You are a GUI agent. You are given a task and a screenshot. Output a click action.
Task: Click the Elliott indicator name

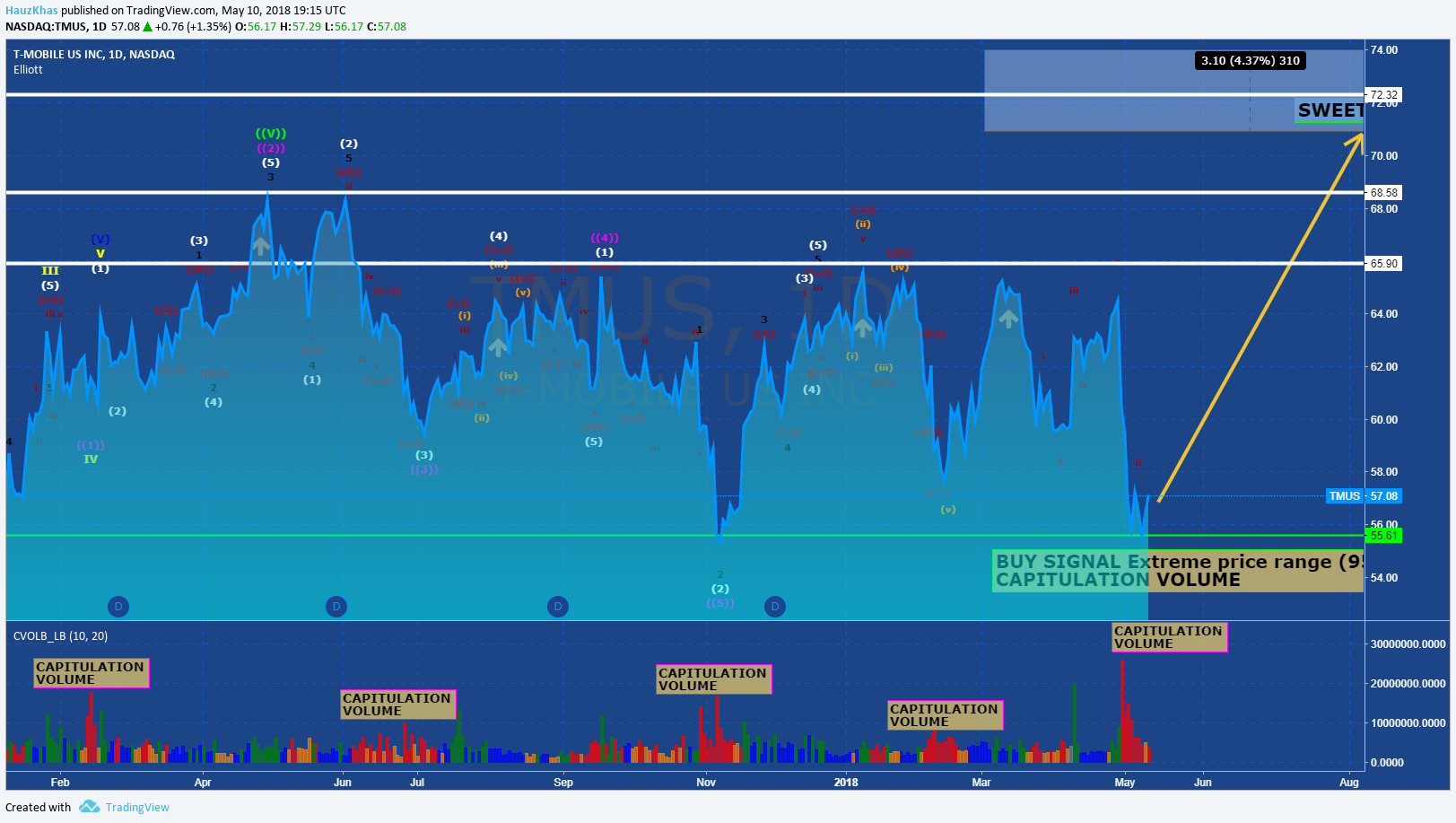click(28, 70)
